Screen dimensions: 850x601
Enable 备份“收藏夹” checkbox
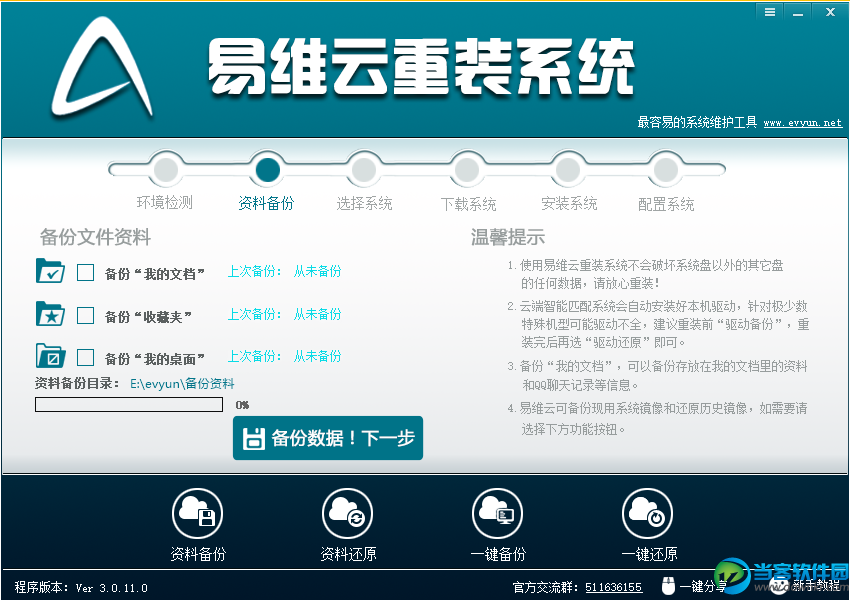pos(85,315)
